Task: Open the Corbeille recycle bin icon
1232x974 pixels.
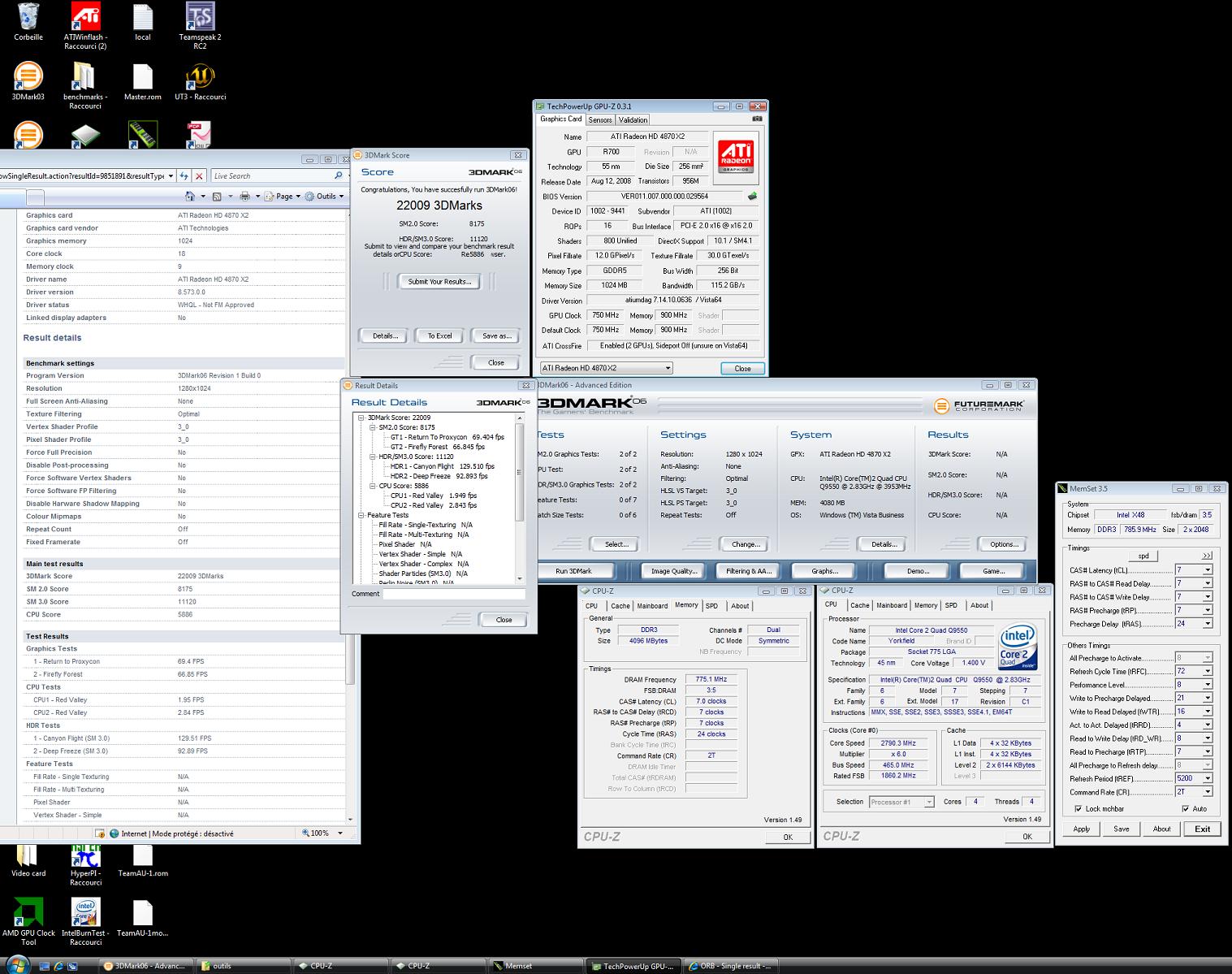Action: (28, 22)
